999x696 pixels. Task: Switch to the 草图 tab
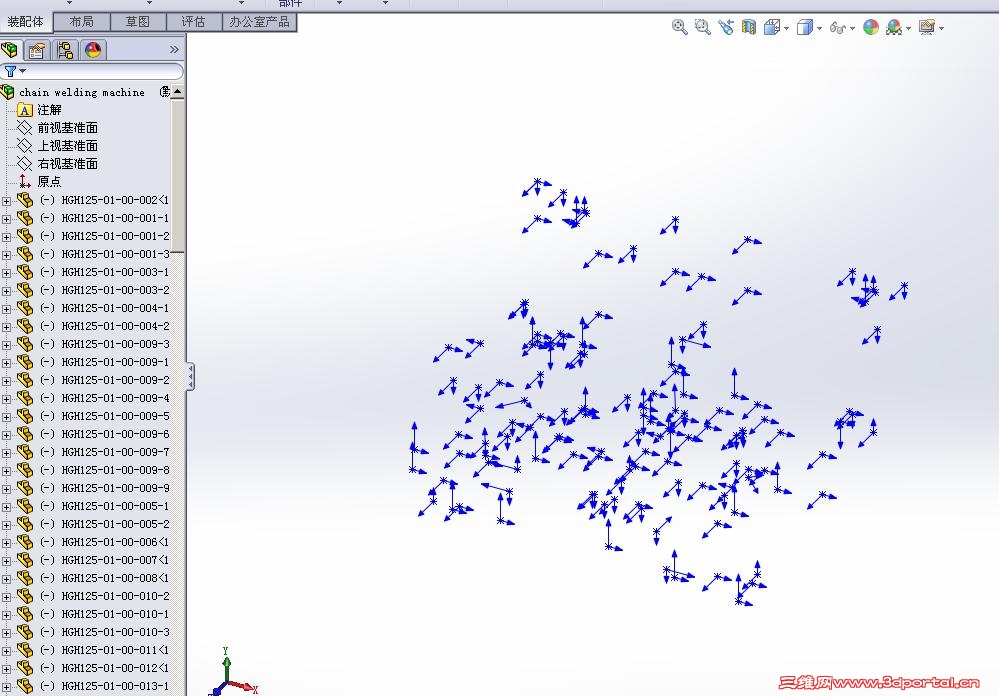[138, 22]
